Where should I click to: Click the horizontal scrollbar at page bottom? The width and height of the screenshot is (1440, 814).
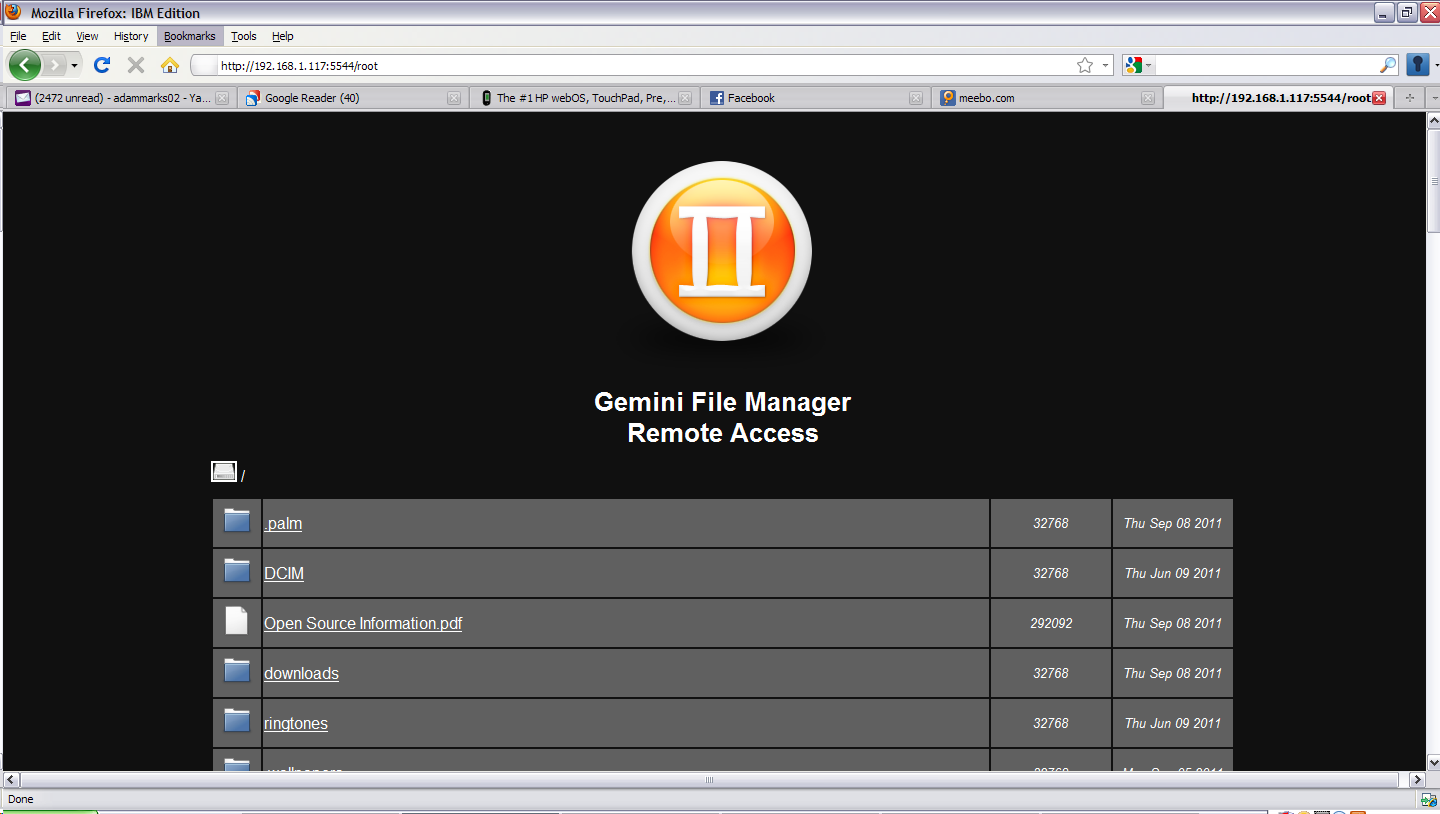point(709,779)
